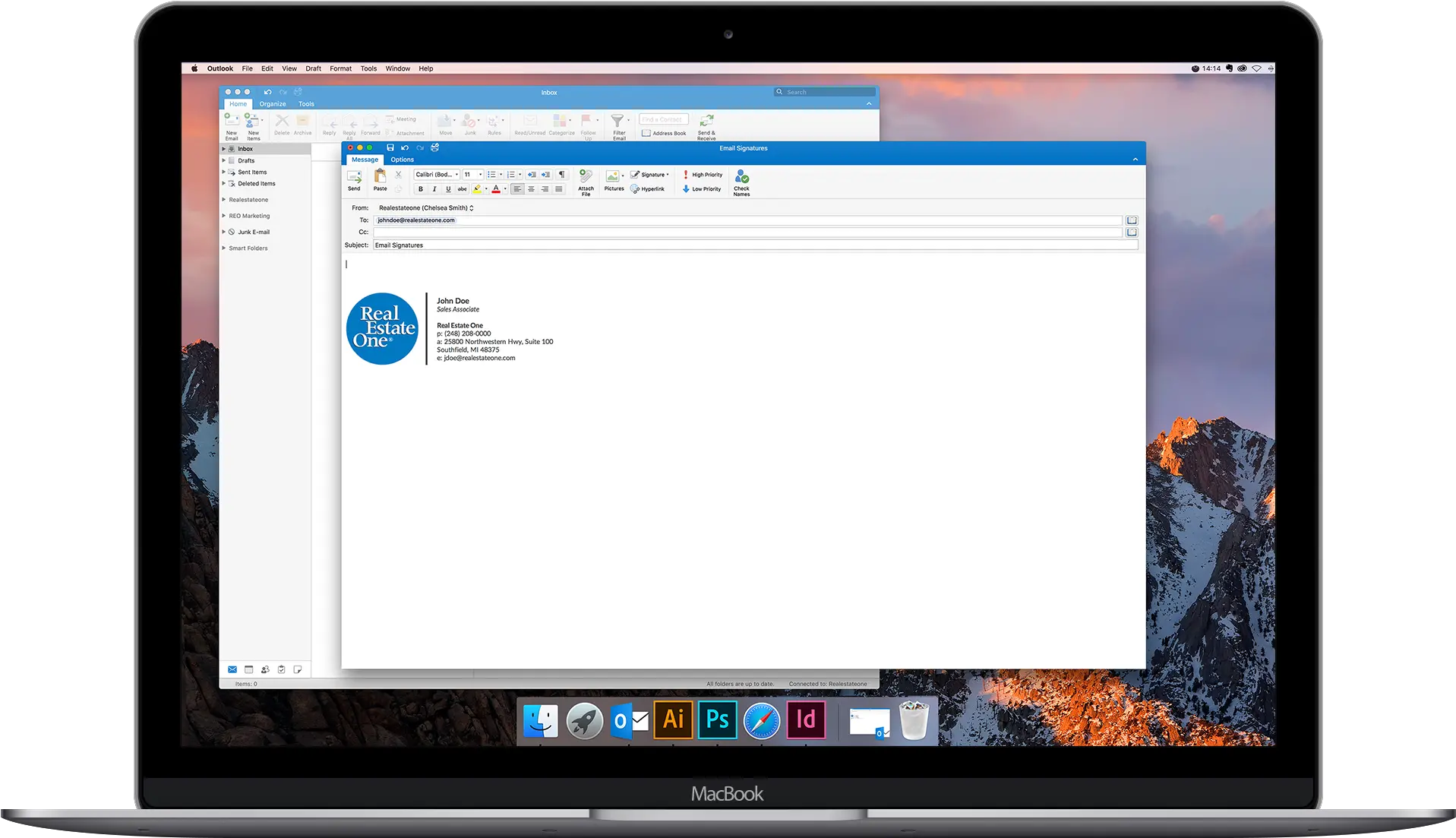Decrease indent in message body
Image resolution: width=1456 pixels, height=838 pixels.
(x=532, y=175)
